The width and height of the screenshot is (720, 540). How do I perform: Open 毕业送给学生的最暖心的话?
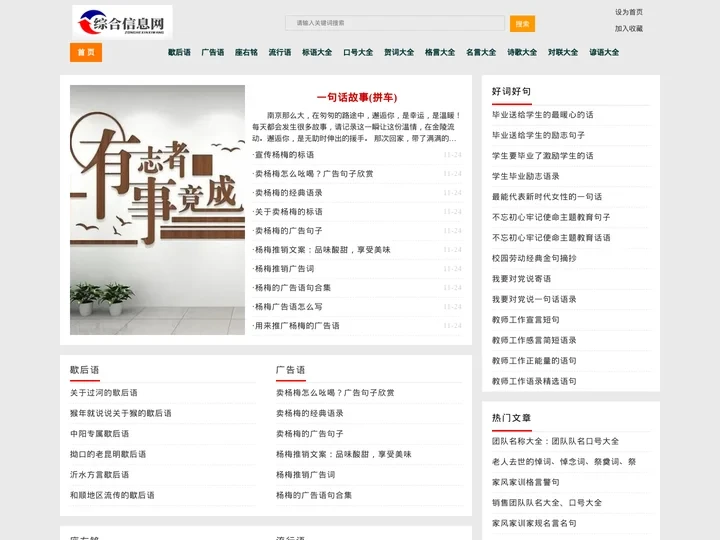click(x=543, y=115)
